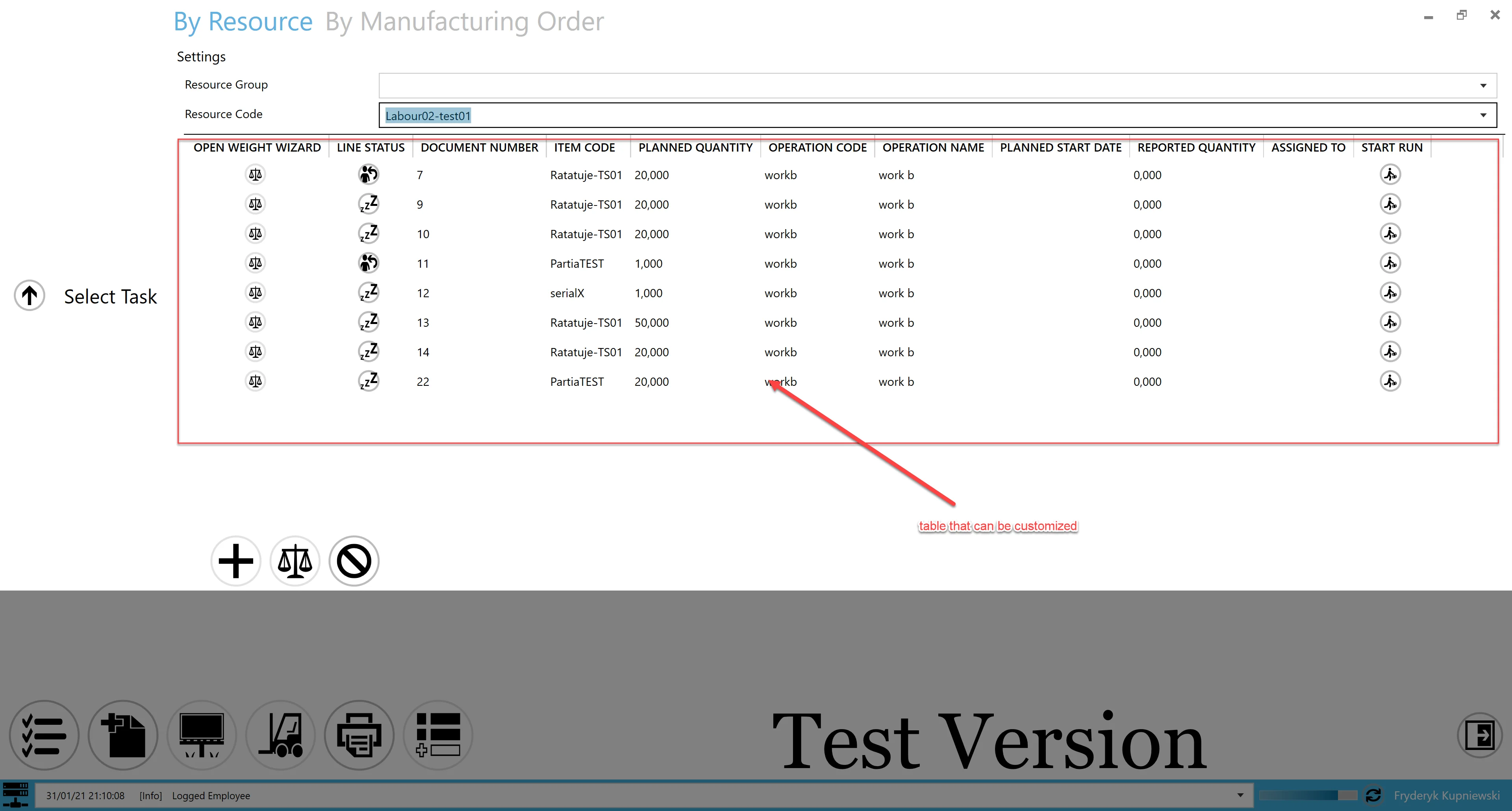
Task: Open weight wizard for document 11
Action: click(x=255, y=263)
